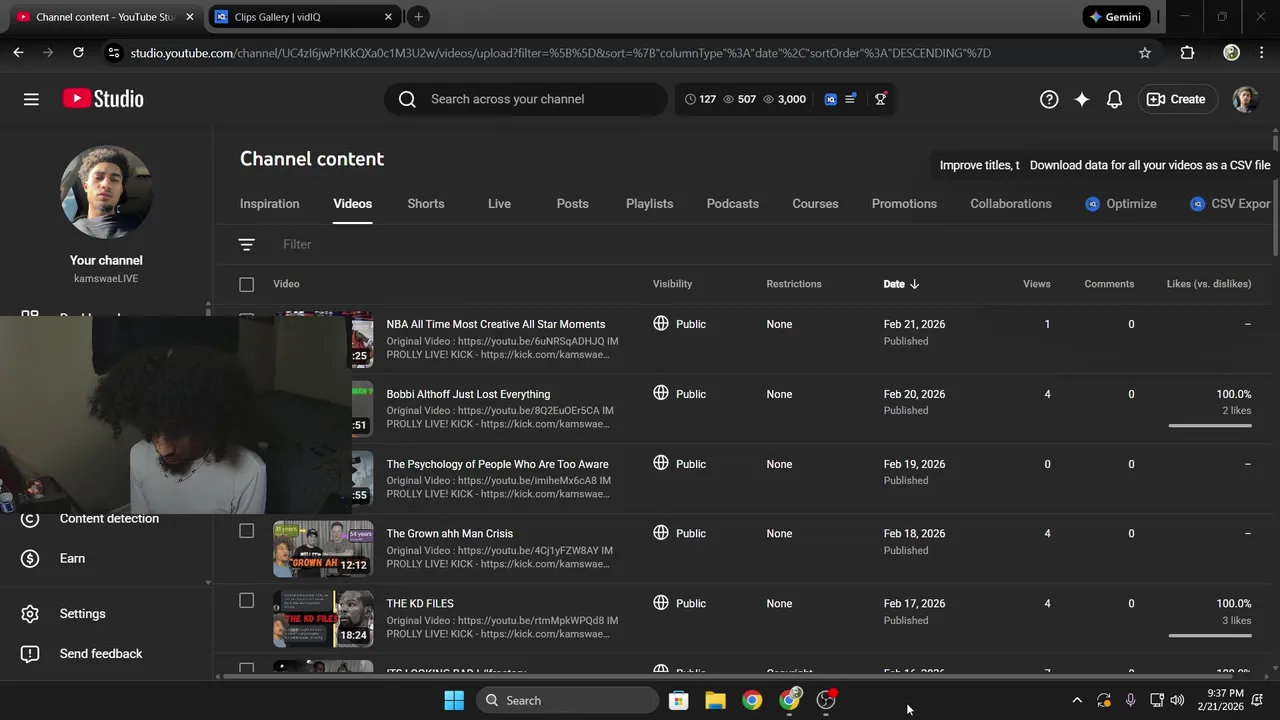Check the select-all videos checkbox
Viewport: 1280px width, 720px height.
coord(247,284)
